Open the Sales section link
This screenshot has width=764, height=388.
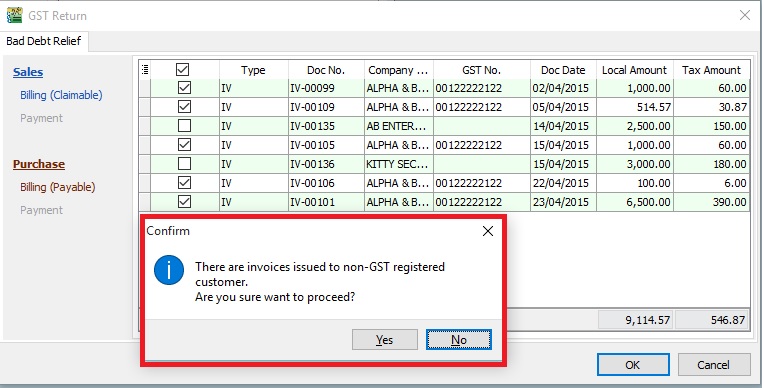click(28, 72)
